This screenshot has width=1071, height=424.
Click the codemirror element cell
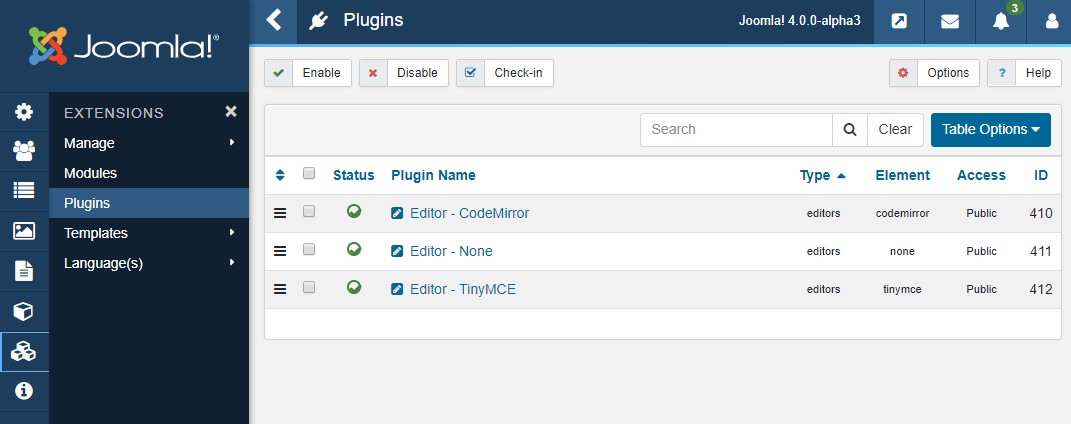(x=902, y=214)
